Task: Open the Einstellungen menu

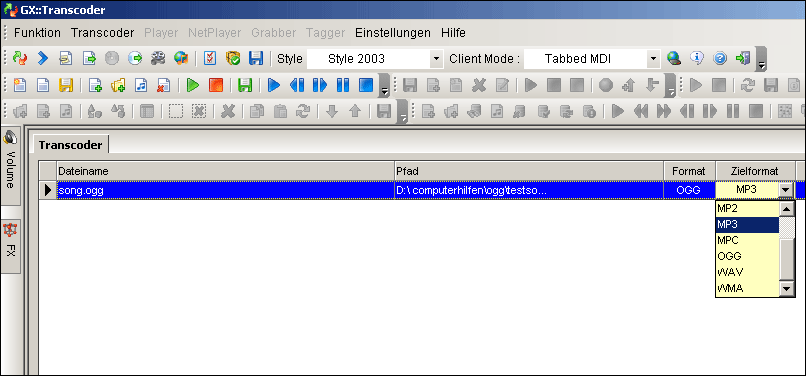Action: (x=393, y=33)
